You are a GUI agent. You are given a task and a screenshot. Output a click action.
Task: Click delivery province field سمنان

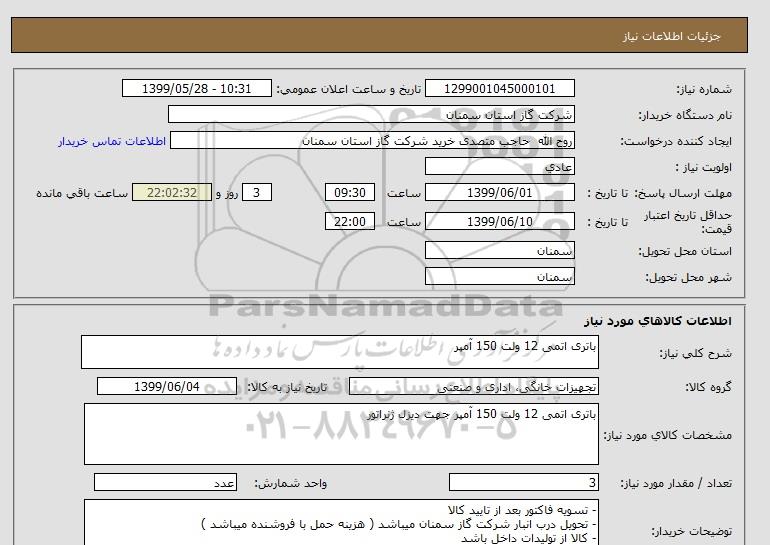(x=499, y=250)
